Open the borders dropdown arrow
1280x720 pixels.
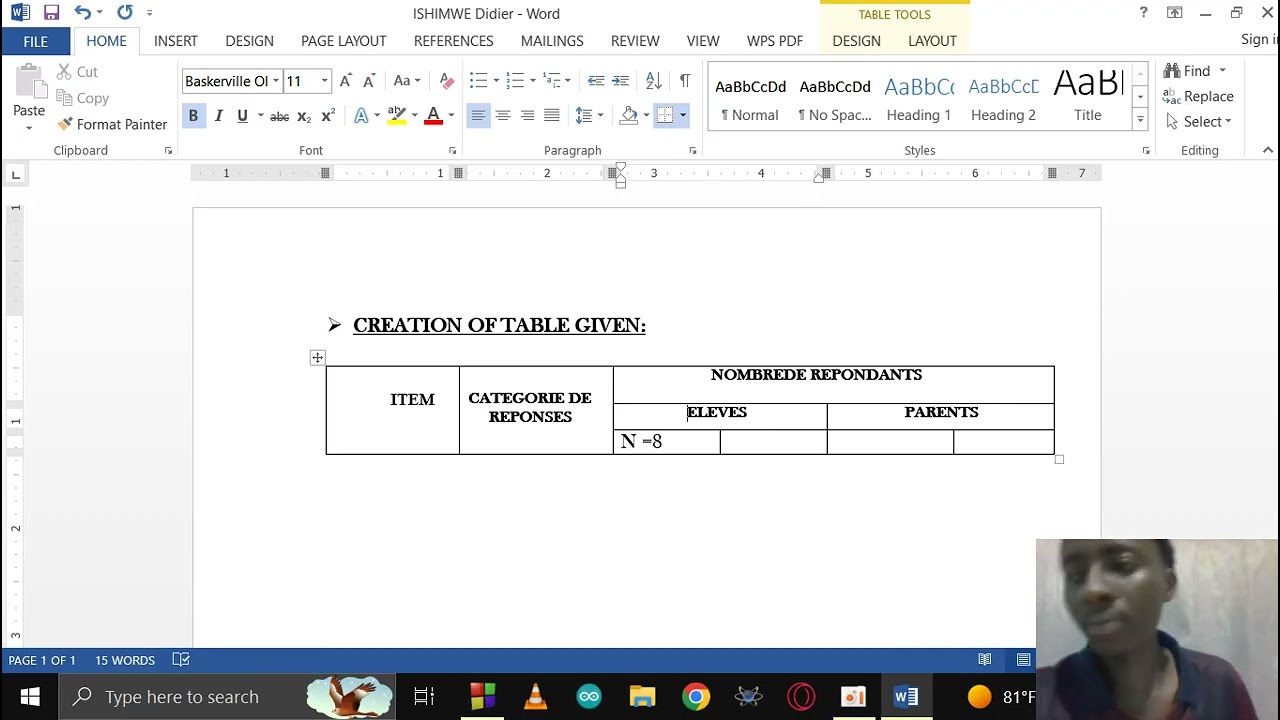683,116
